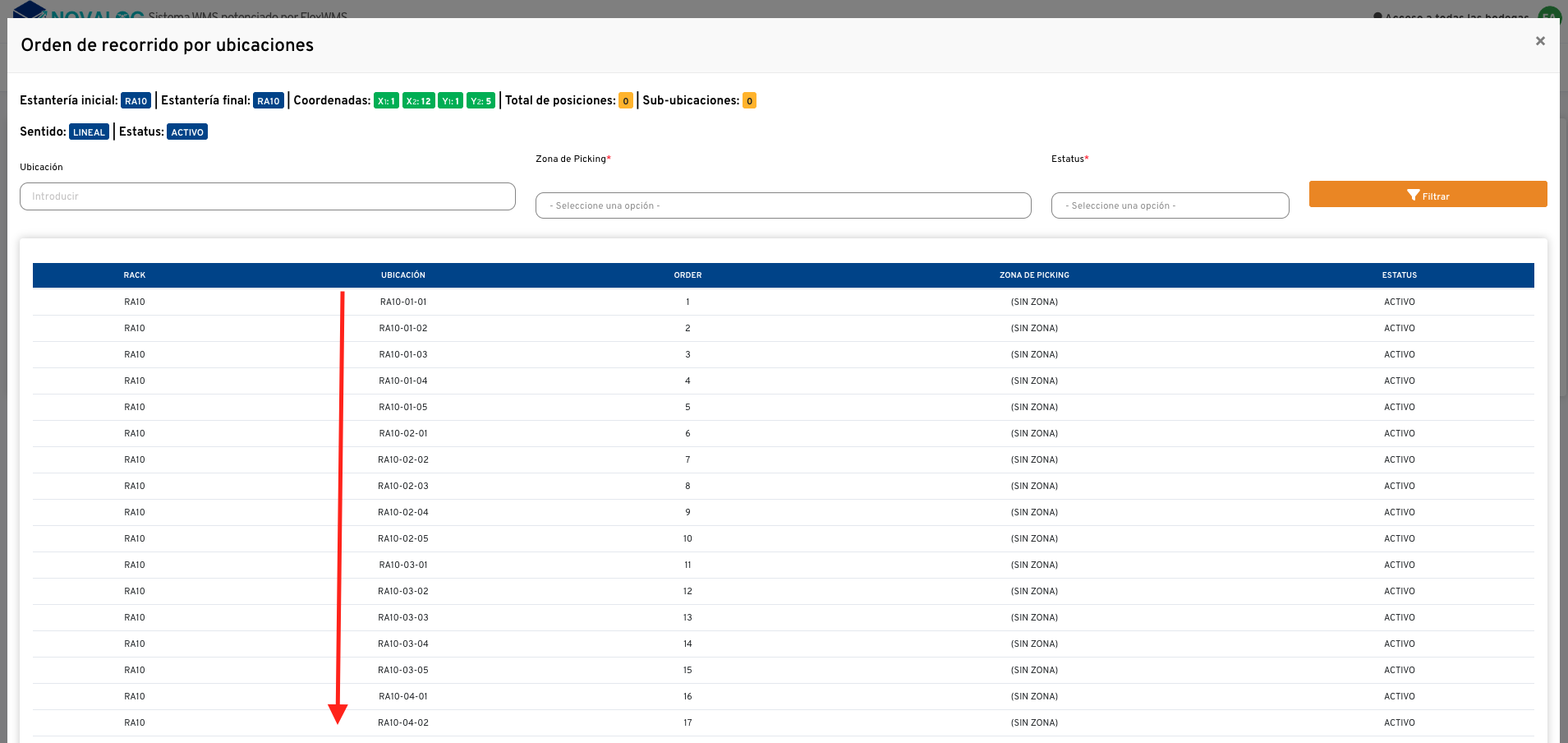This screenshot has width=1568, height=743.
Task: Click the ESTATUS column header
Action: click(1399, 275)
